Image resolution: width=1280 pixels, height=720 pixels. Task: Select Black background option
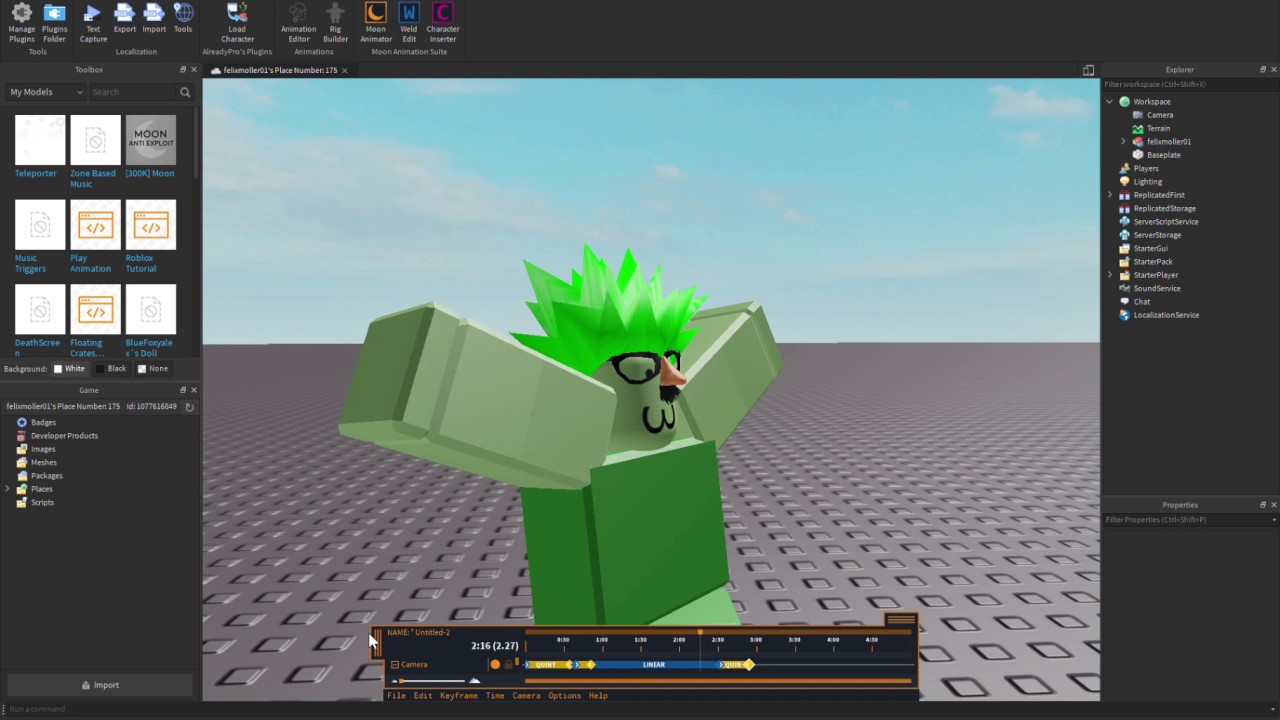tap(110, 369)
